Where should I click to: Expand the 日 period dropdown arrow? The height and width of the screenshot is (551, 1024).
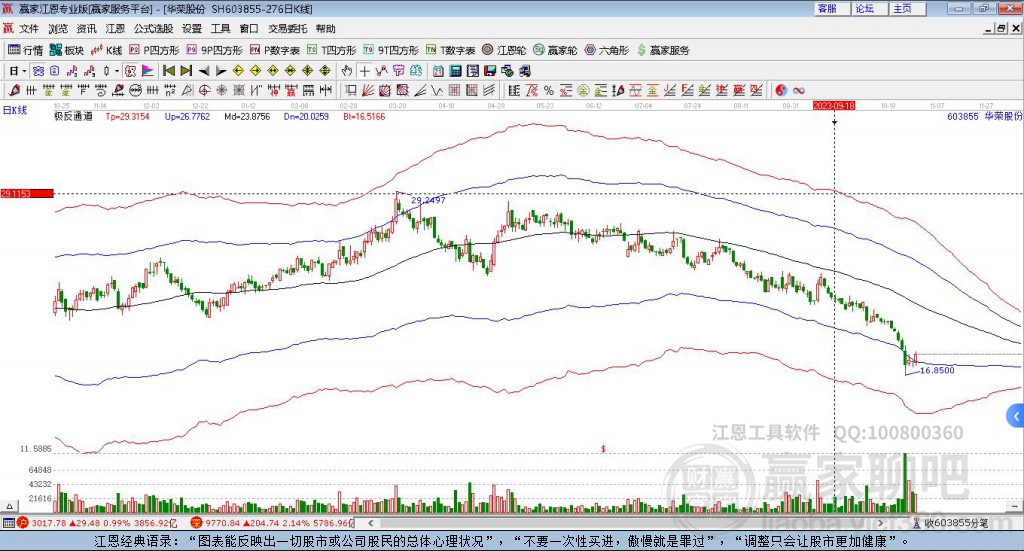click(x=24, y=71)
